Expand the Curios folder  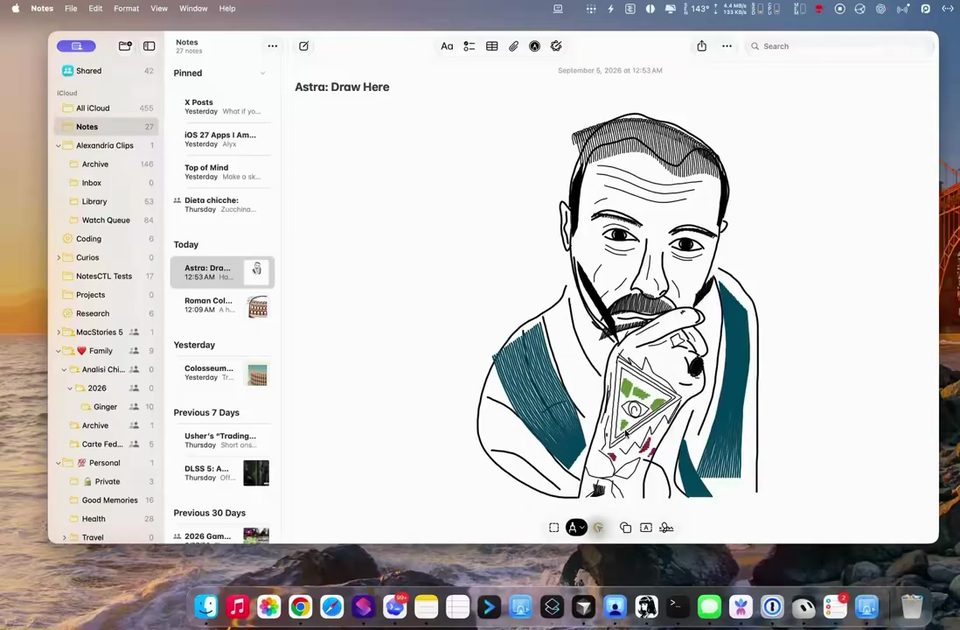pyautogui.click(x=59, y=258)
